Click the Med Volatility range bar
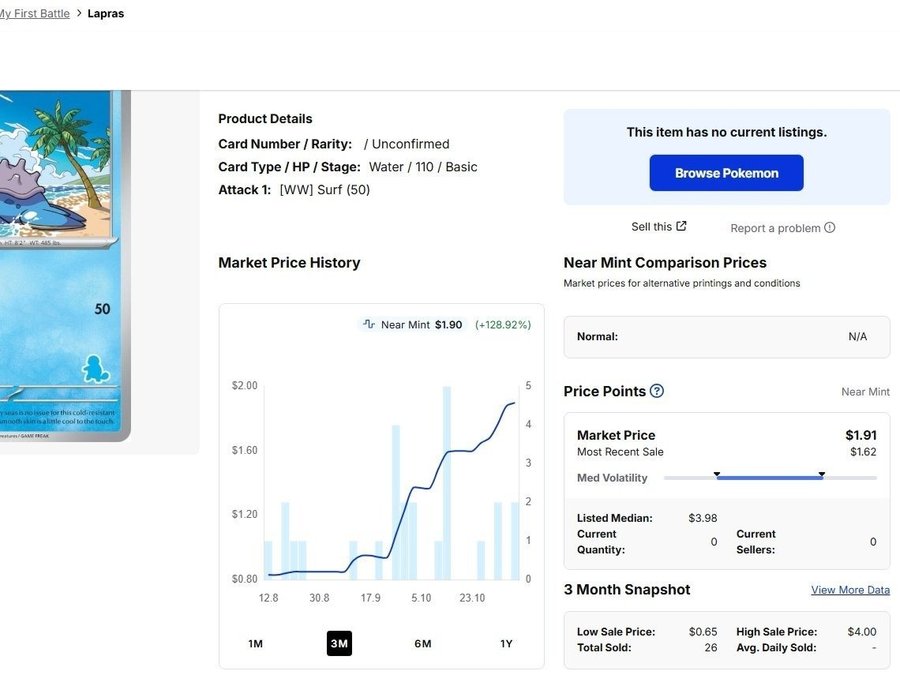Image resolution: width=900 pixels, height=675 pixels. click(770, 478)
